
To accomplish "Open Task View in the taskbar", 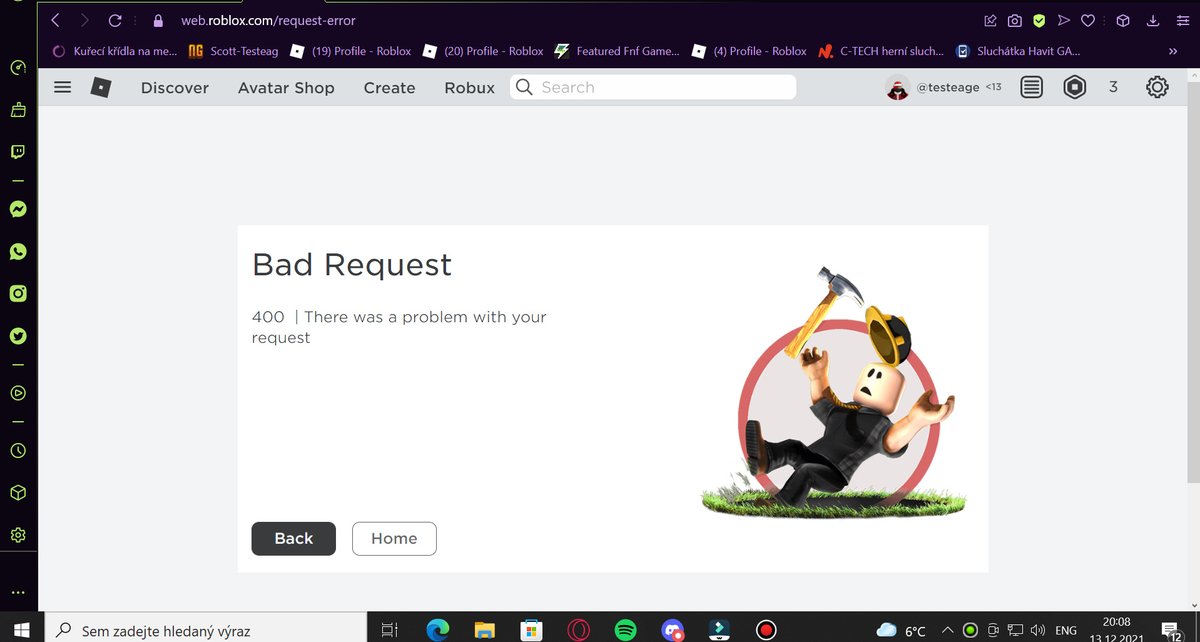I will 390,630.
